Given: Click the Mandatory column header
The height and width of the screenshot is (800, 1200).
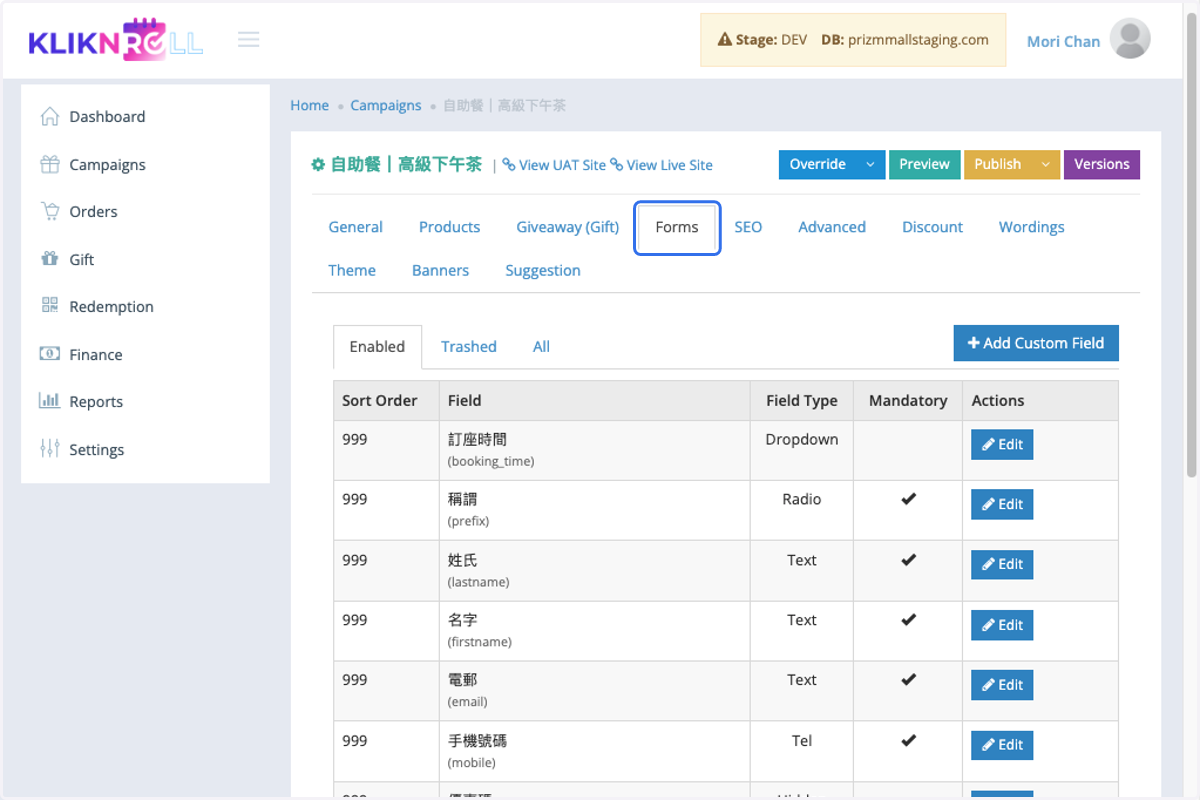Looking at the screenshot, I should [x=908, y=400].
